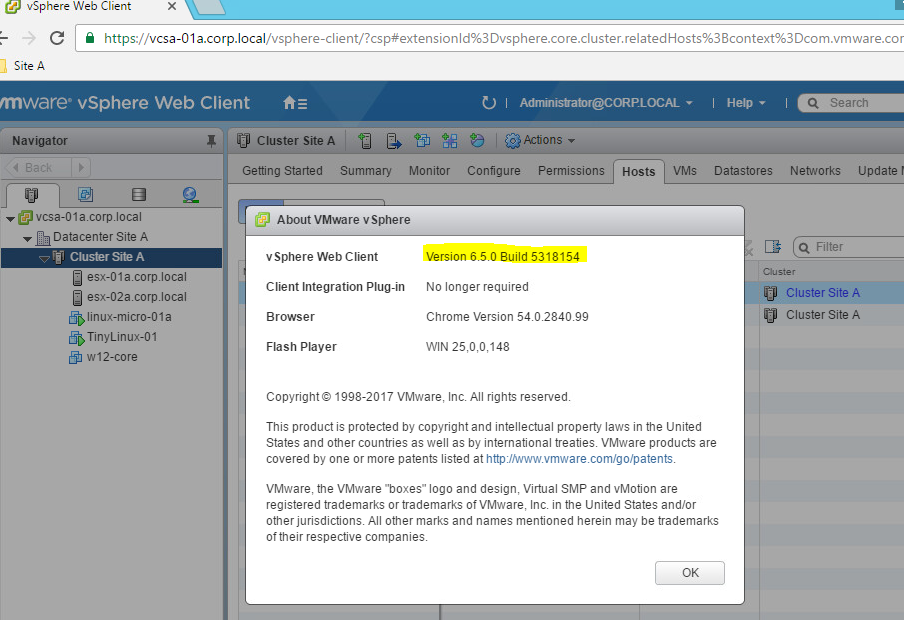Select host esx-01a.corp.local in the tree
Image resolution: width=904 pixels, height=620 pixels.
[137, 277]
